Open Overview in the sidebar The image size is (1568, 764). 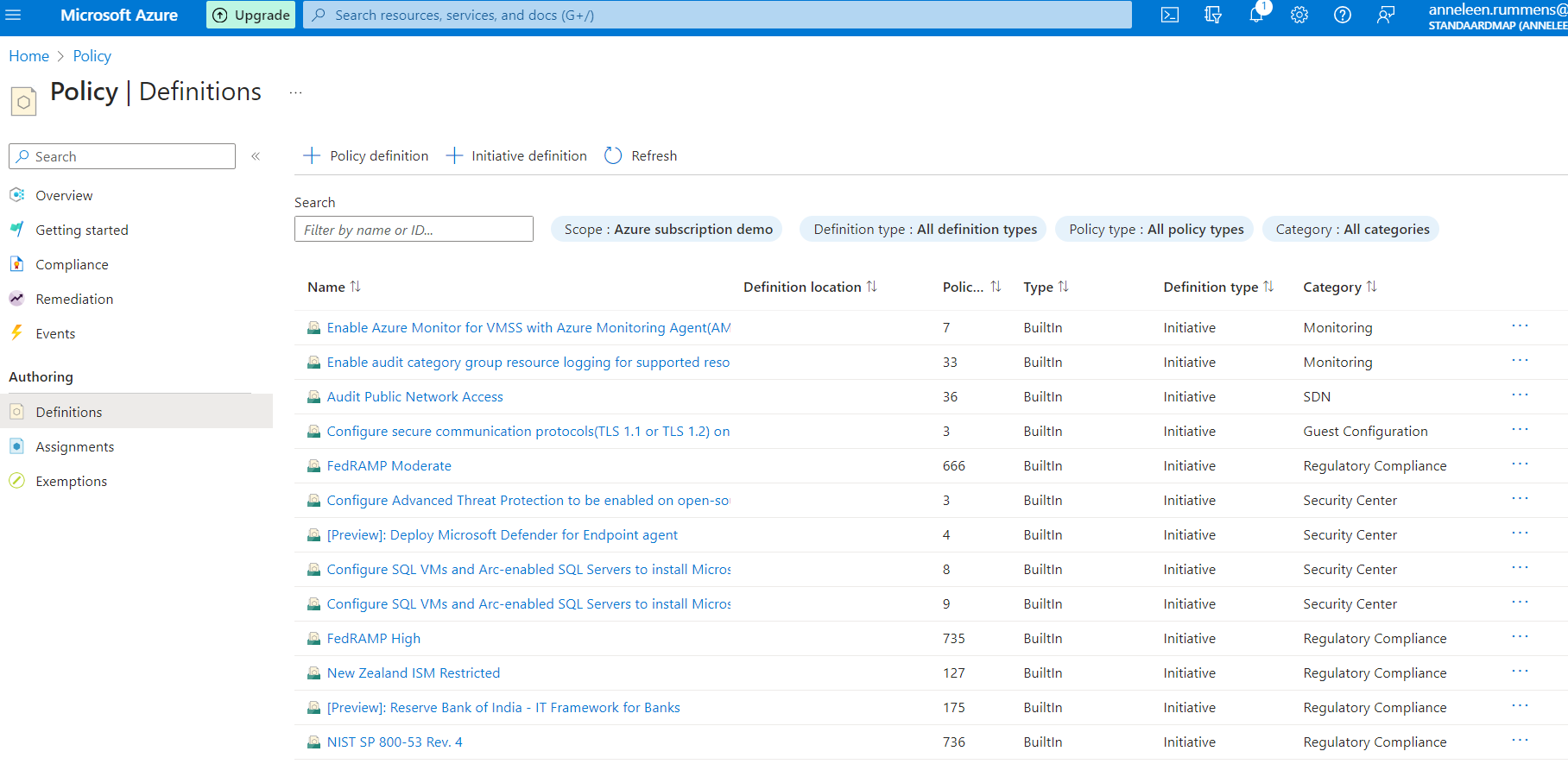(x=64, y=196)
